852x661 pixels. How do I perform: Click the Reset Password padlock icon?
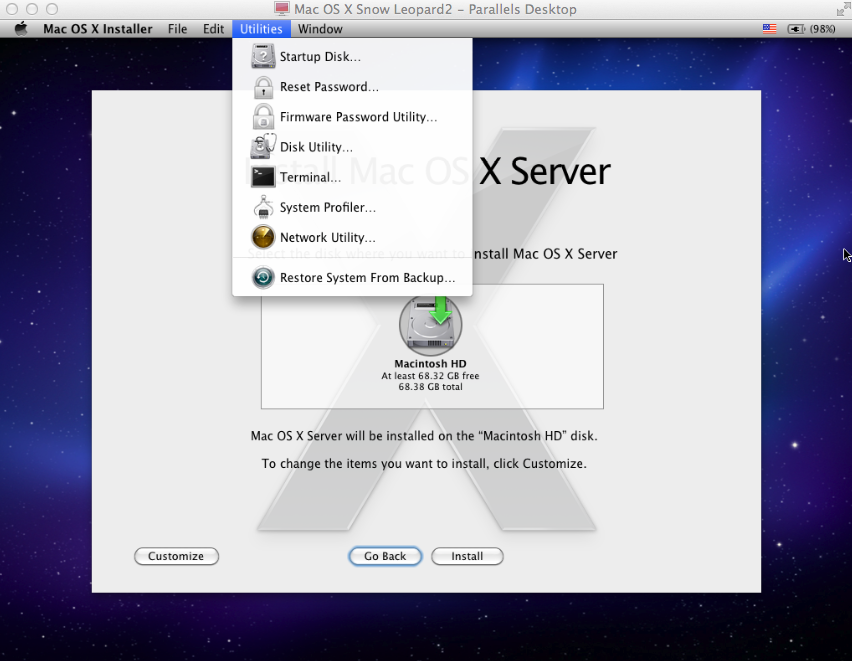pyautogui.click(x=263, y=87)
